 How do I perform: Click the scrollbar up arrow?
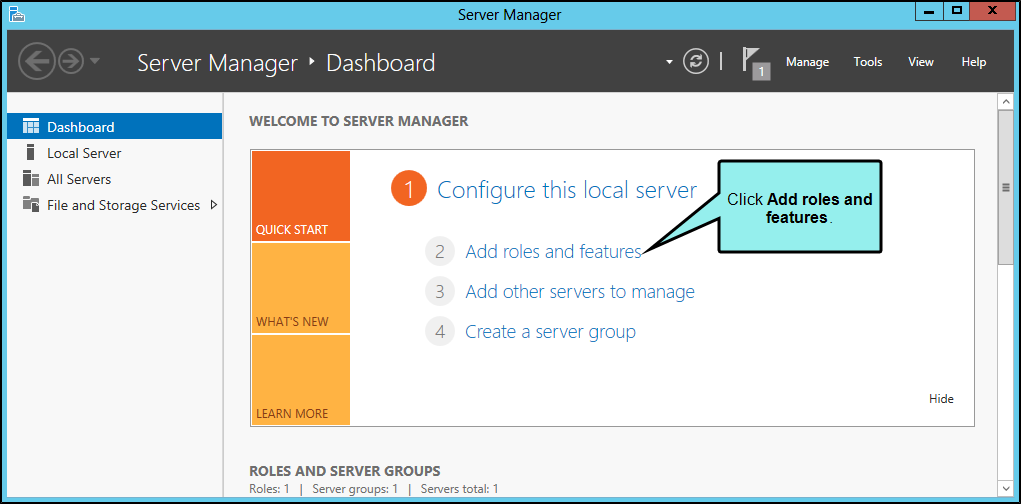tap(1005, 102)
